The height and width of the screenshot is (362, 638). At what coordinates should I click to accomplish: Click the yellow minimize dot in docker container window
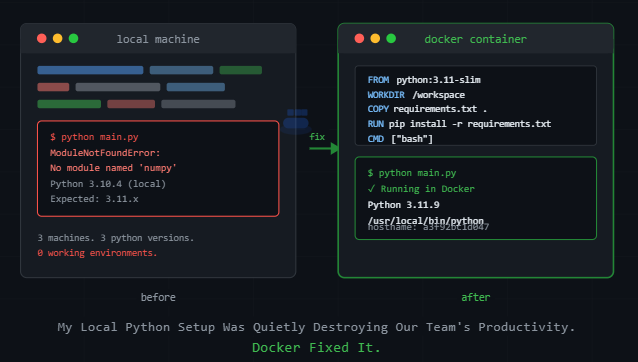(x=375, y=38)
